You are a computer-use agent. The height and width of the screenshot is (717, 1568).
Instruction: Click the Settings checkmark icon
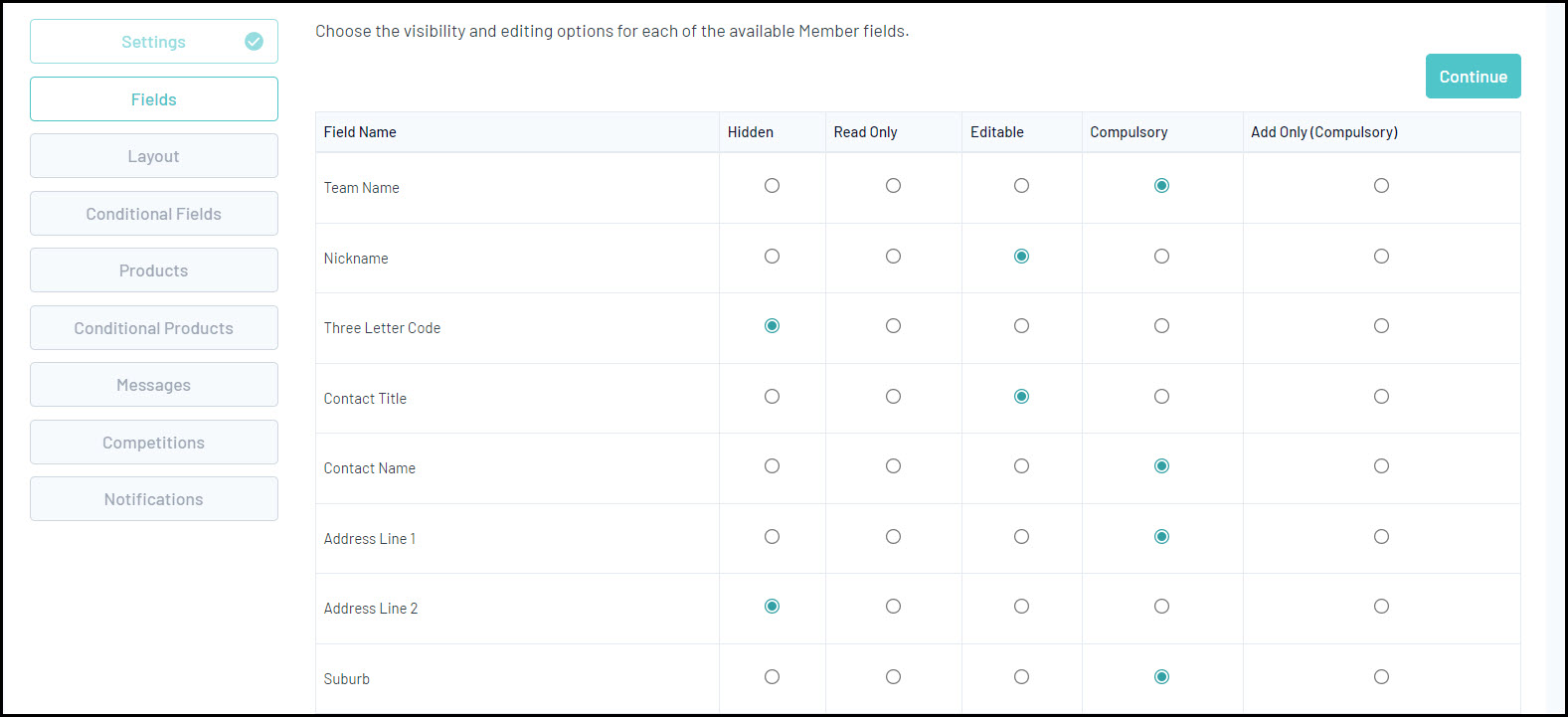[254, 42]
